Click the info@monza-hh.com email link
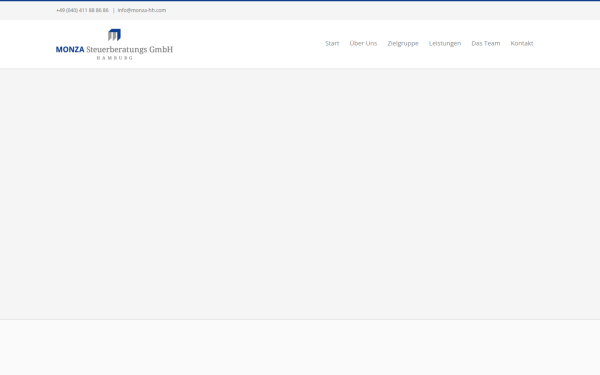Image resolution: width=600 pixels, height=375 pixels. [142, 10]
